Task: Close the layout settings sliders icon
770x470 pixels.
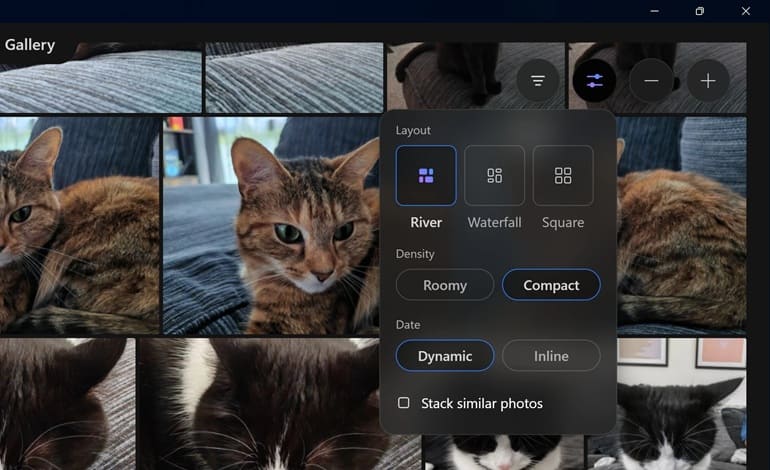Action: pyautogui.click(x=594, y=81)
